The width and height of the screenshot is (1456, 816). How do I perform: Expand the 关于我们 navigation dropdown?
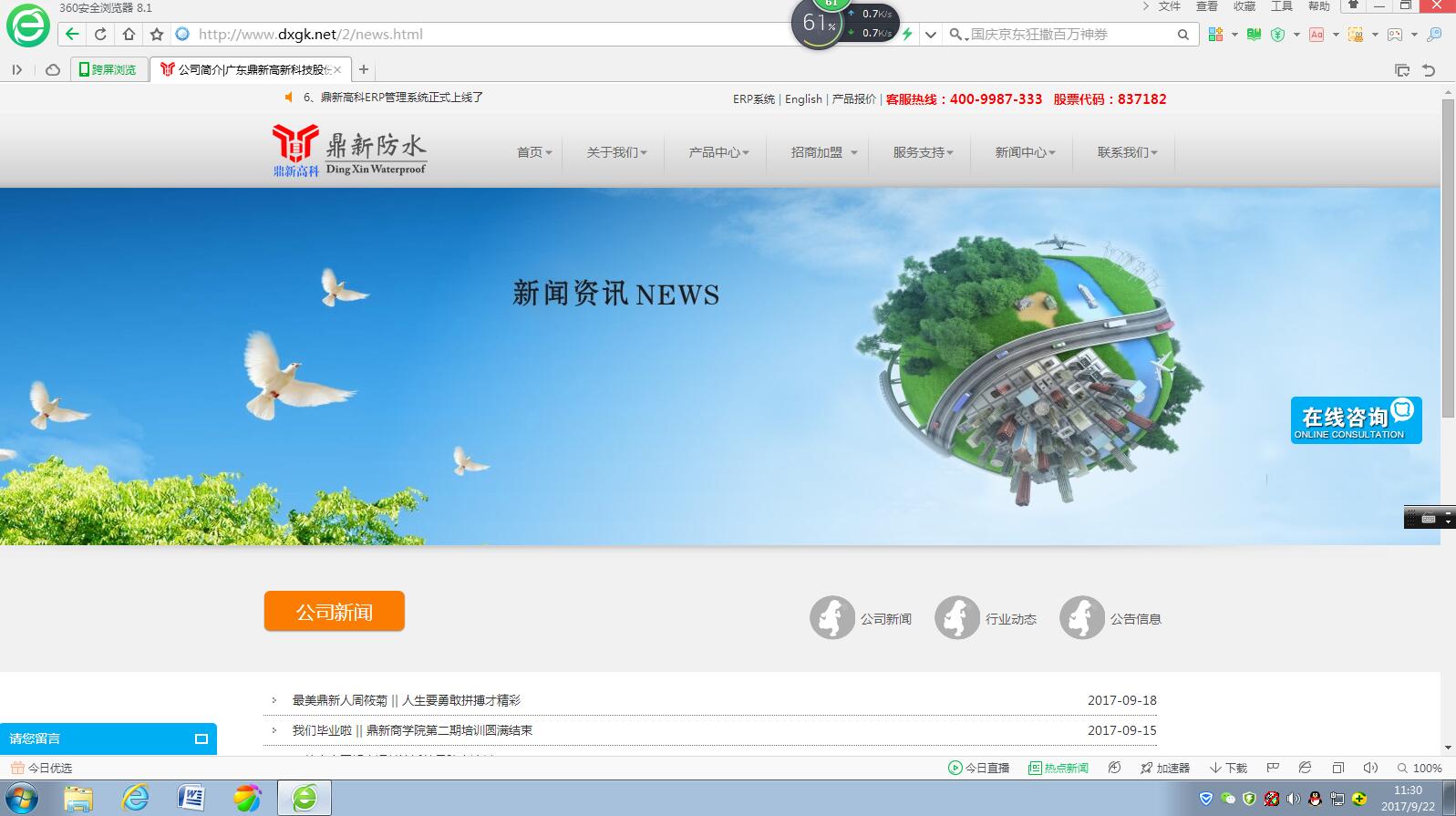point(616,152)
